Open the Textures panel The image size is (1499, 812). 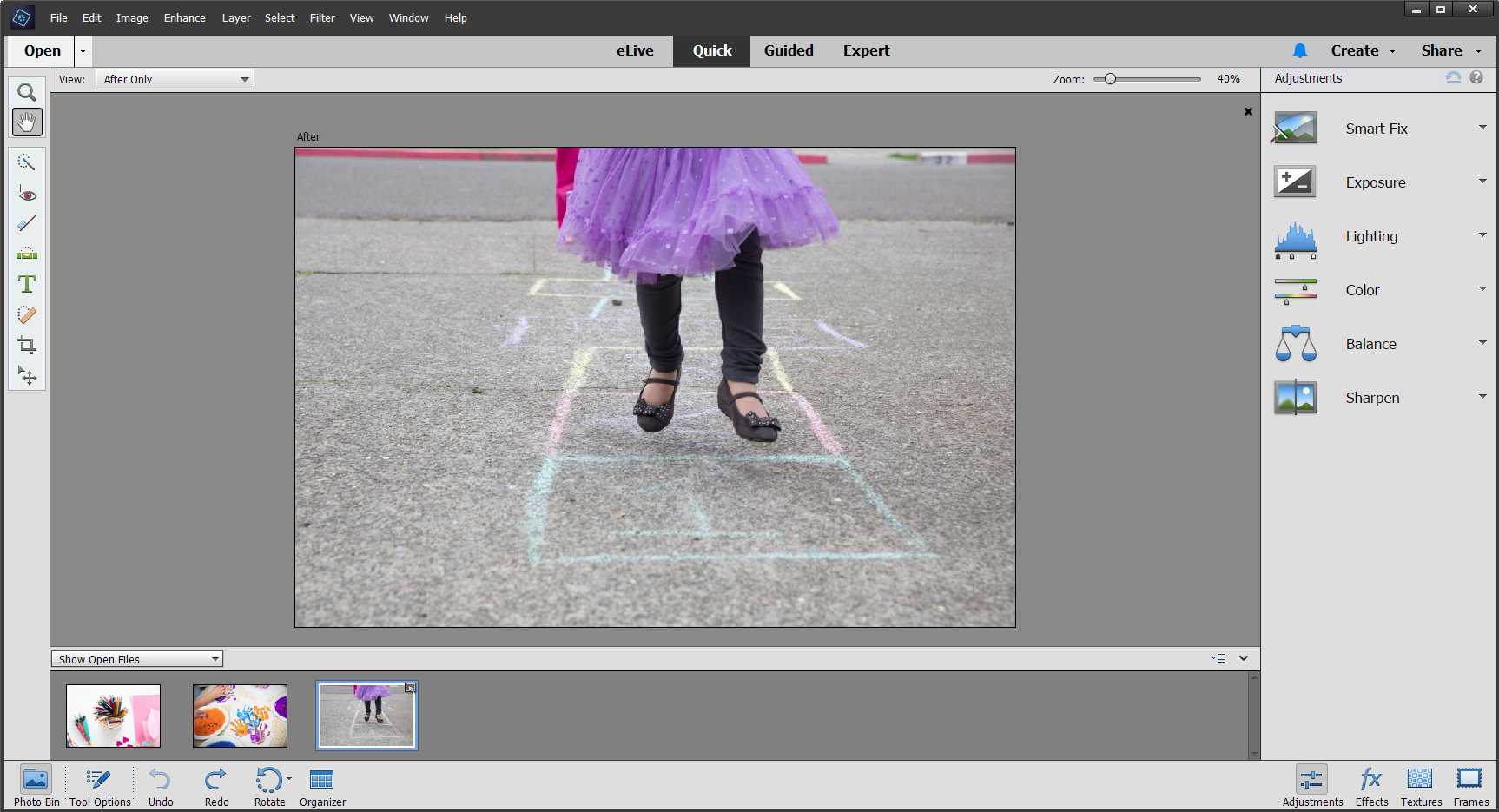tap(1420, 784)
